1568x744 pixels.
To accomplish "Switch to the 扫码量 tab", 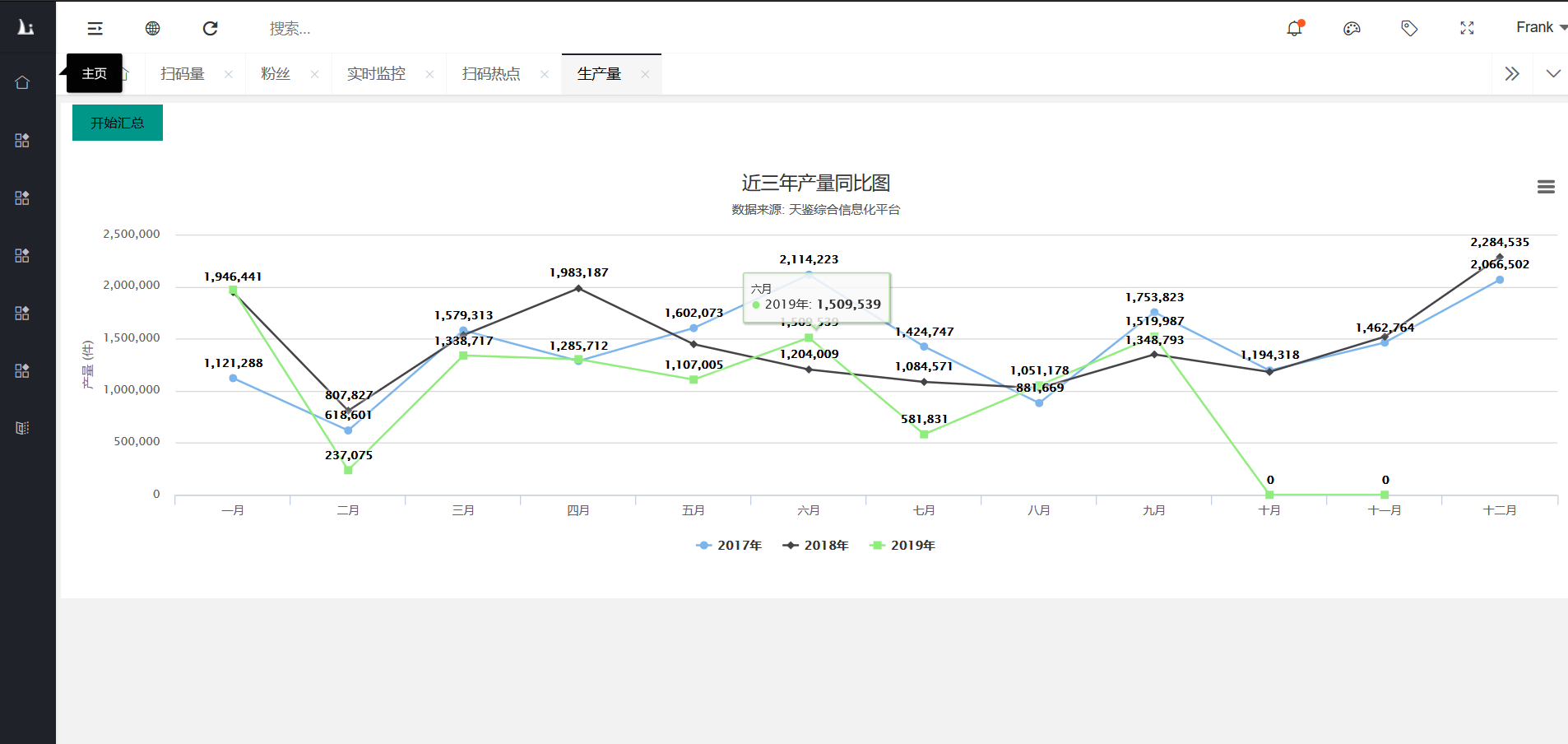I will coord(183,74).
